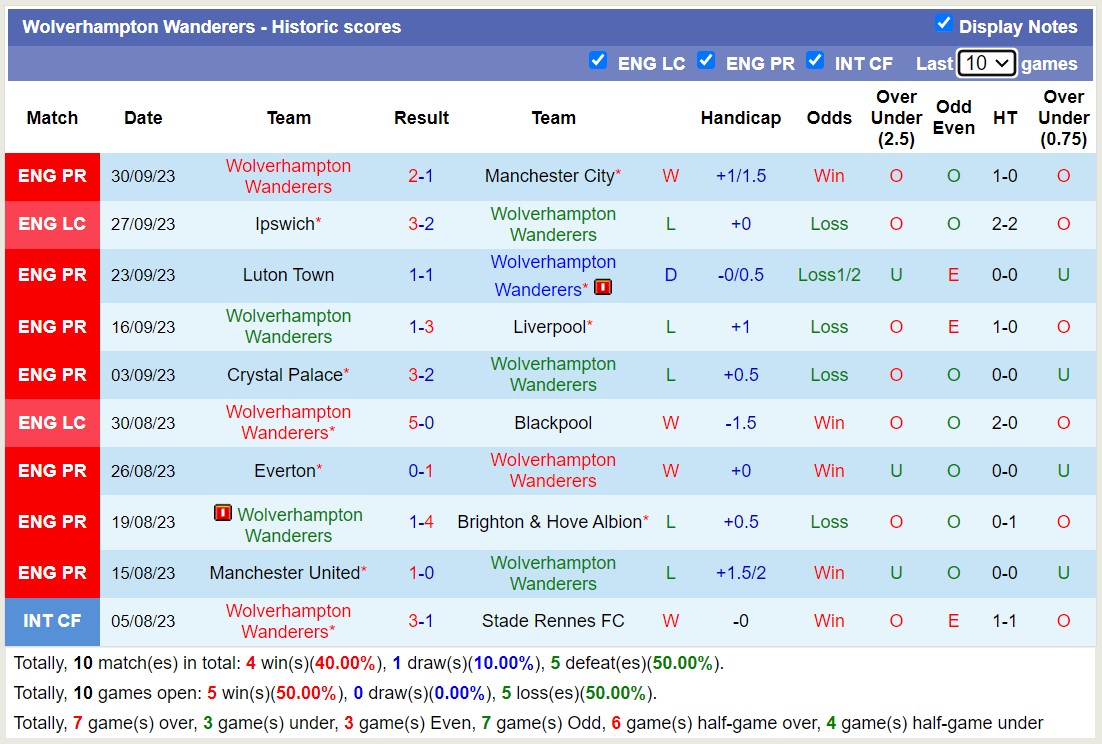Click the red card icon beside Wolverhampton in Luton row
1102x744 pixels.
(x=604, y=287)
